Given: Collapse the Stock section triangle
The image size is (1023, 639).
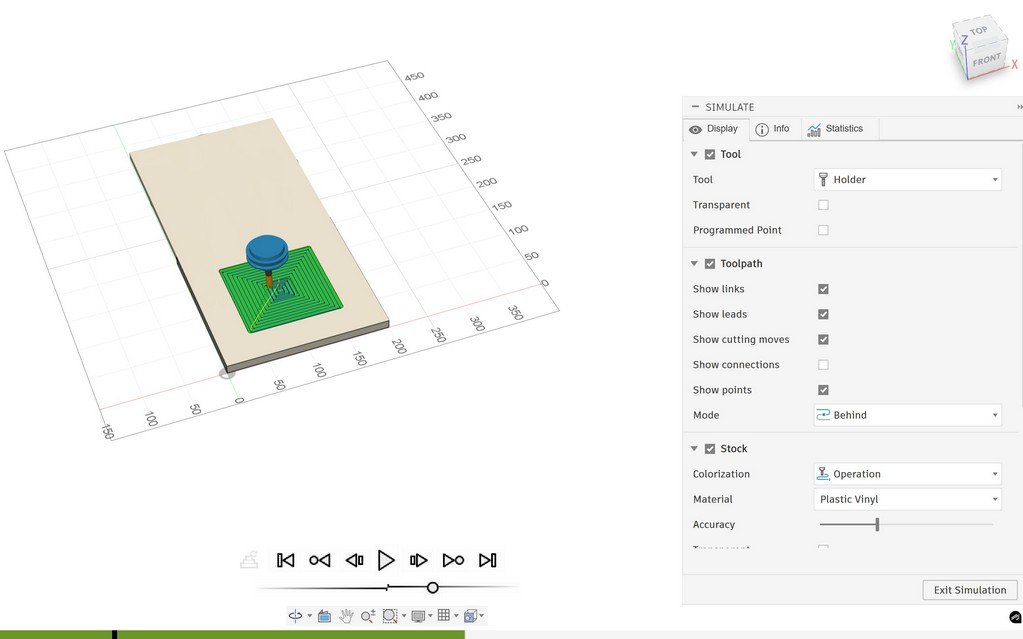Looking at the screenshot, I should pyautogui.click(x=694, y=449).
